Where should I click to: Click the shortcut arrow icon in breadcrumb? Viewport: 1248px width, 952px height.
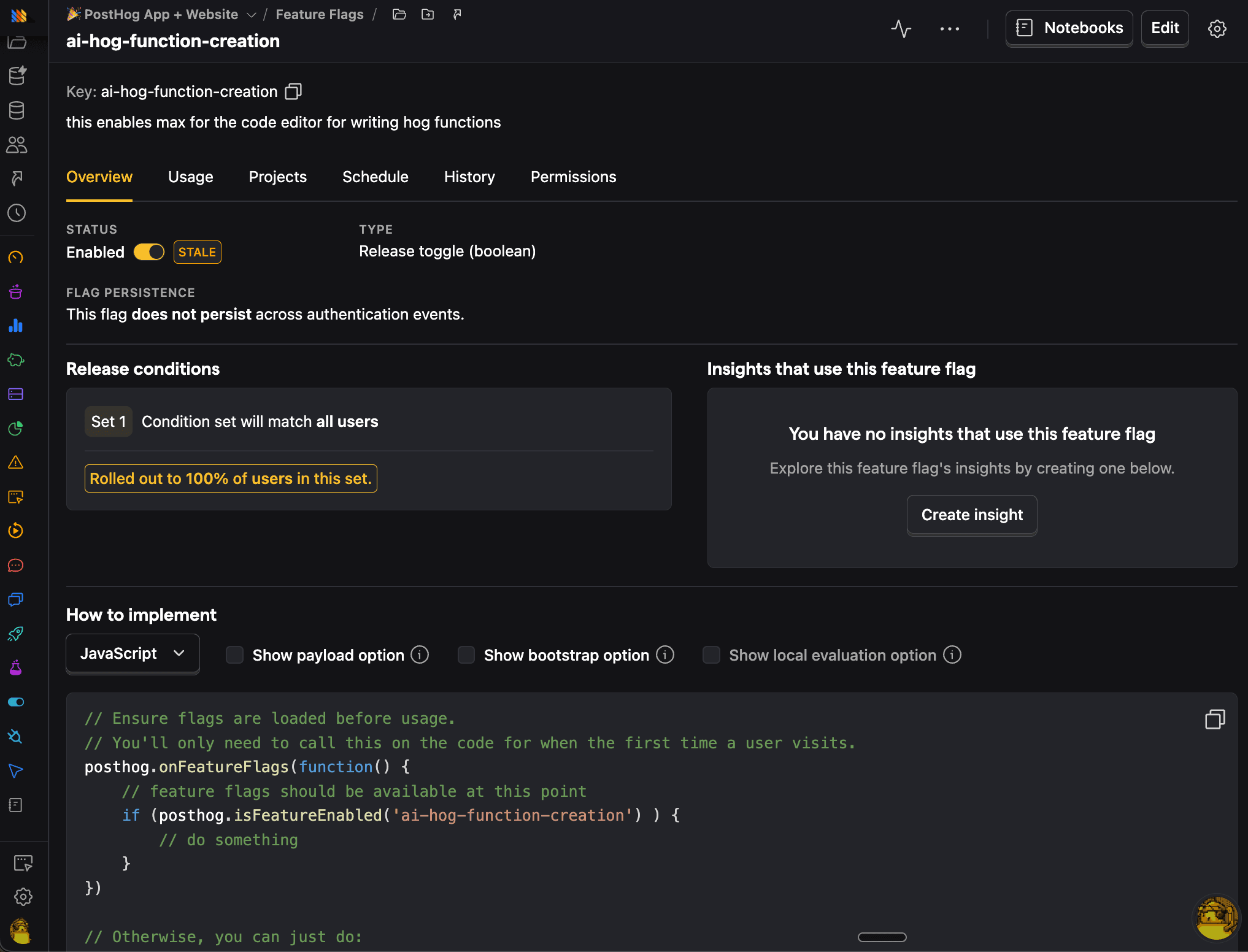tap(457, 14)
